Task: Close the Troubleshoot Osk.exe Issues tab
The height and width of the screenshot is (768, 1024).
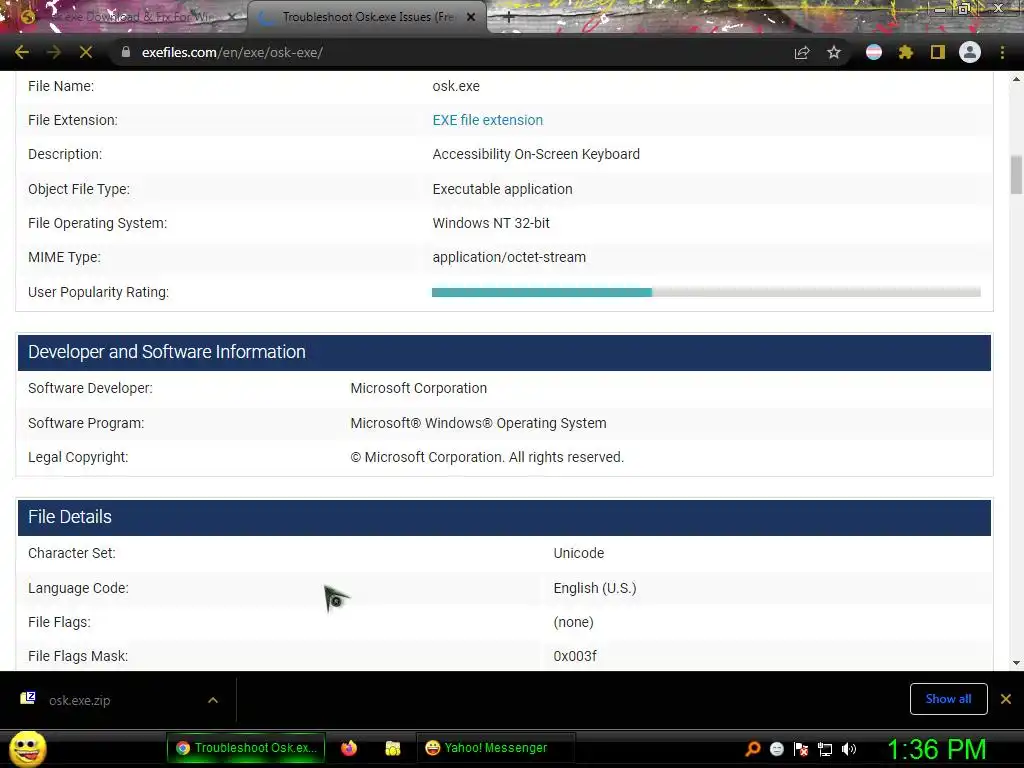Action: (x=471, y=17)
